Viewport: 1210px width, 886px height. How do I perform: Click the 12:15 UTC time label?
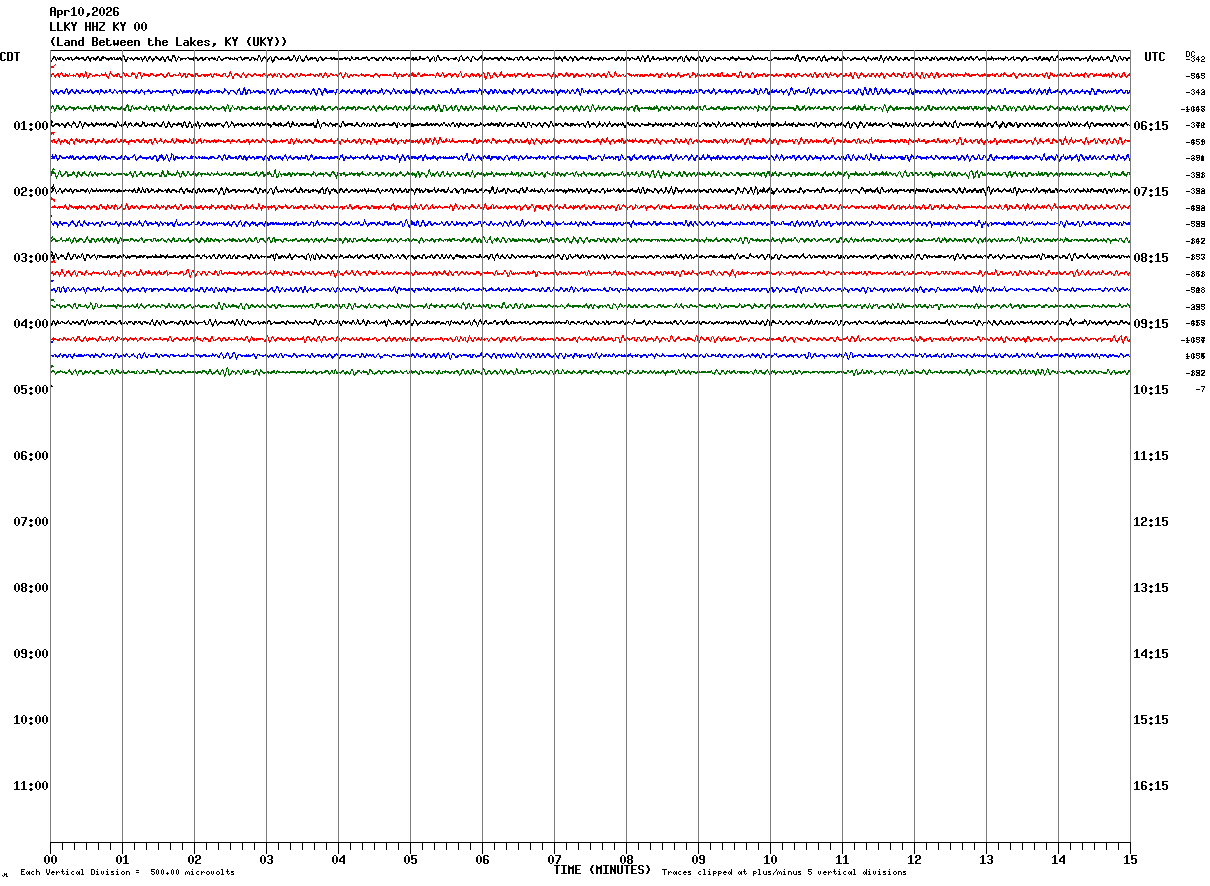[x=1151, y=522]
